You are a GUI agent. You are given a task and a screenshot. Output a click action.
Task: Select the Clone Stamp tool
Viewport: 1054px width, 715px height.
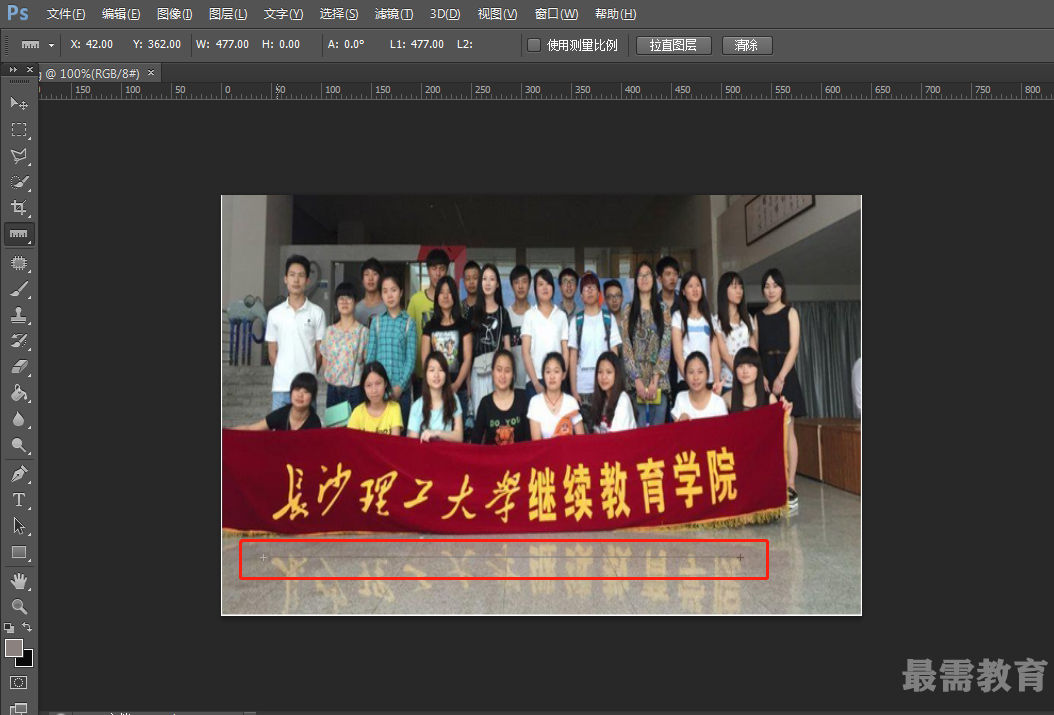[19, 314]
